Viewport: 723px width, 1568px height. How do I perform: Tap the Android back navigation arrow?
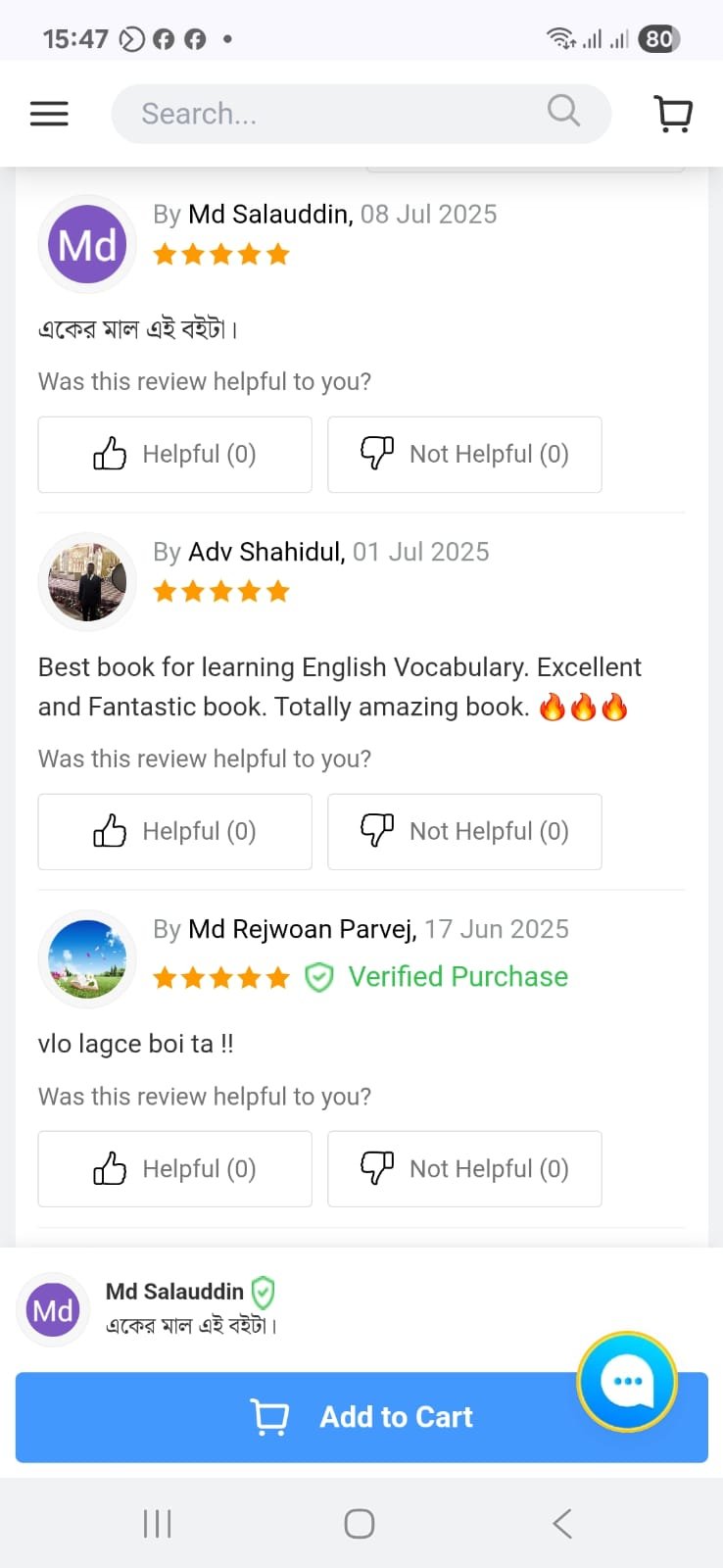[561, 1524]
